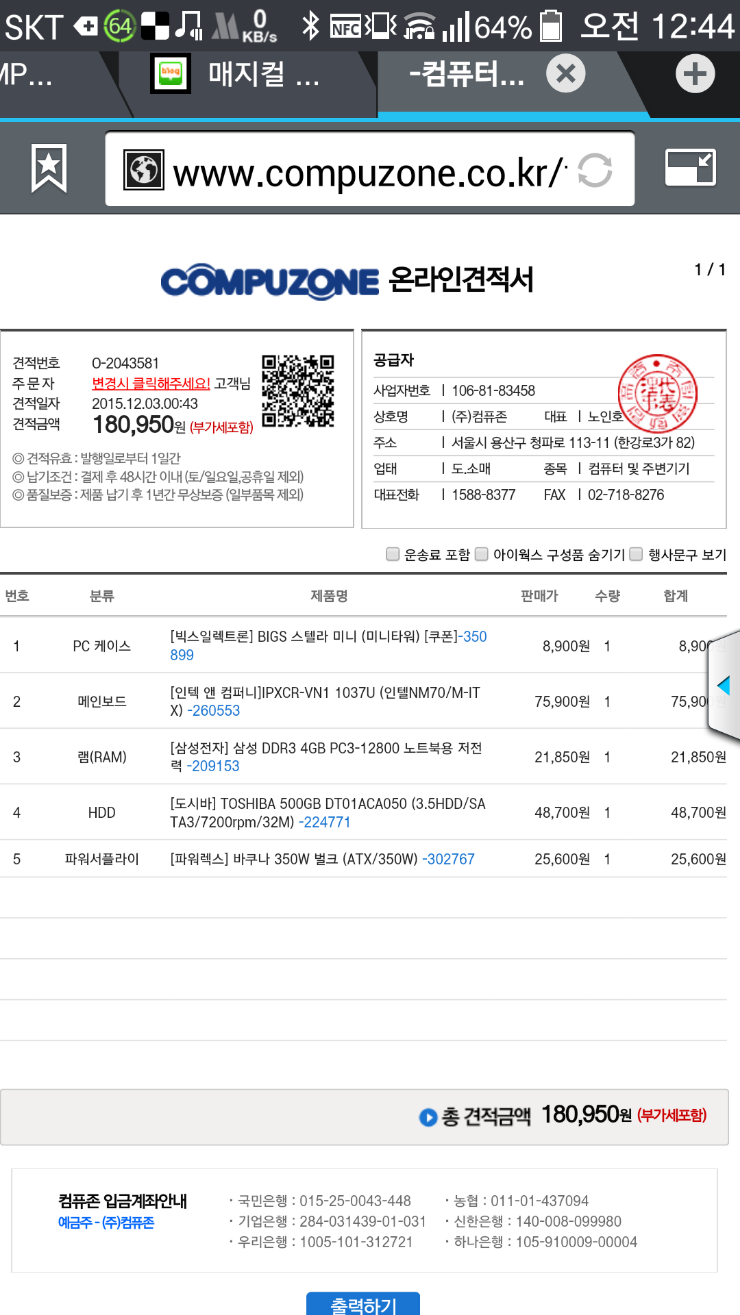Select the PC 케이스 category cell
The image size is (740, 1315).
[x=102, y=646]
